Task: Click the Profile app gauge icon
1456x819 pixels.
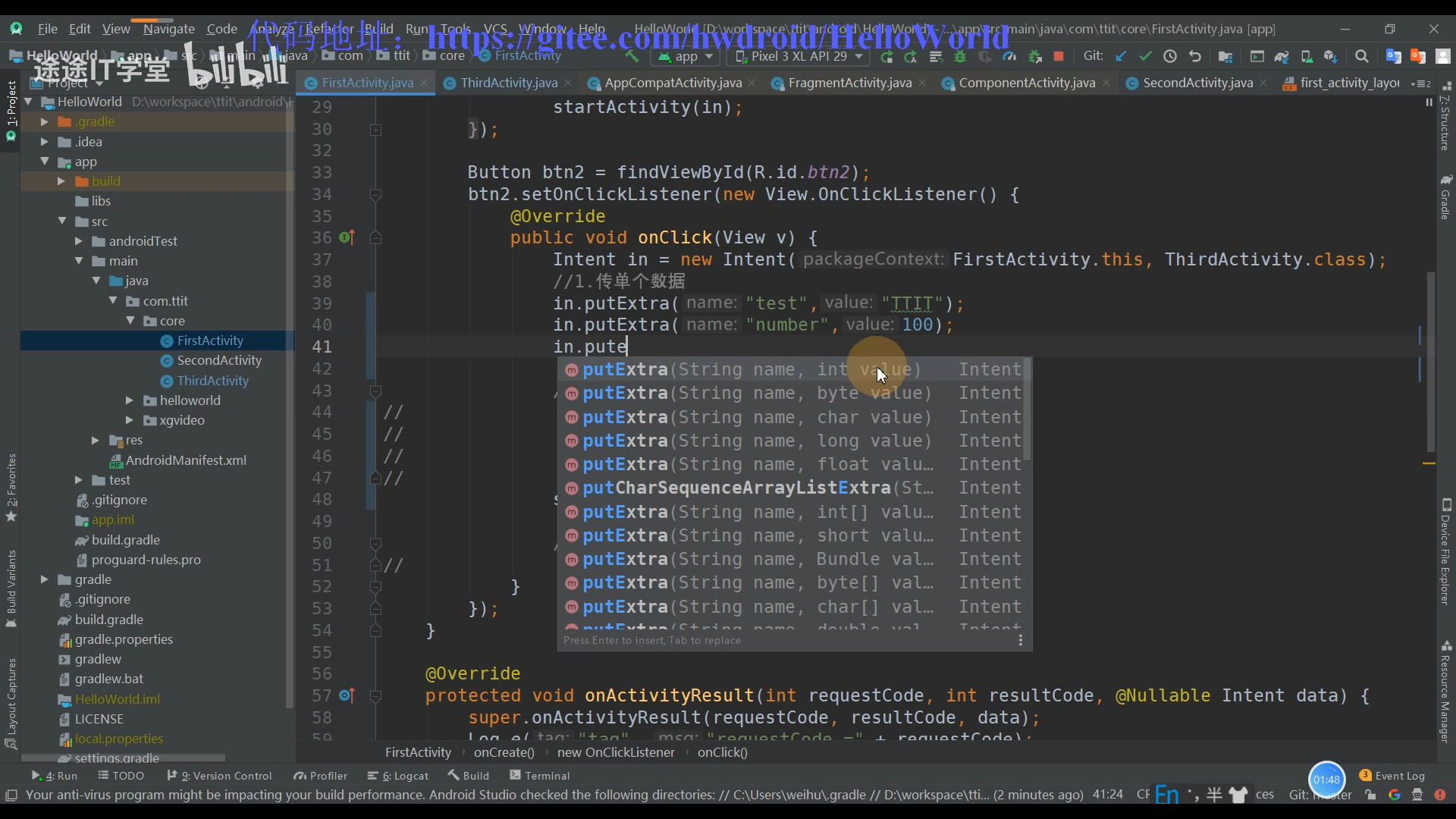Action: (1009, 56)
